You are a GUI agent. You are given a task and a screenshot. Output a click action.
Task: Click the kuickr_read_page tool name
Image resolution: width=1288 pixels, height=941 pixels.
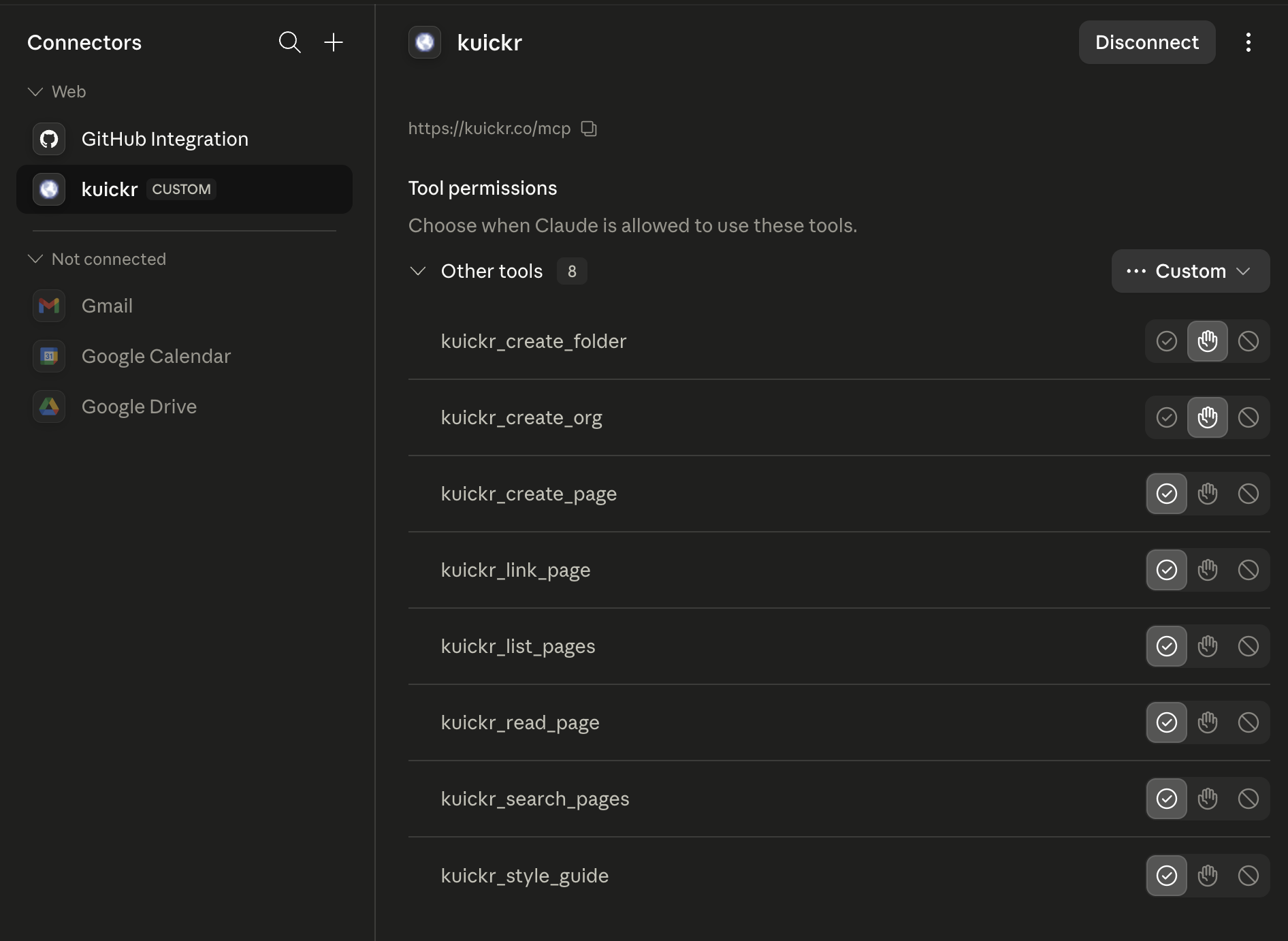[520, 722]
